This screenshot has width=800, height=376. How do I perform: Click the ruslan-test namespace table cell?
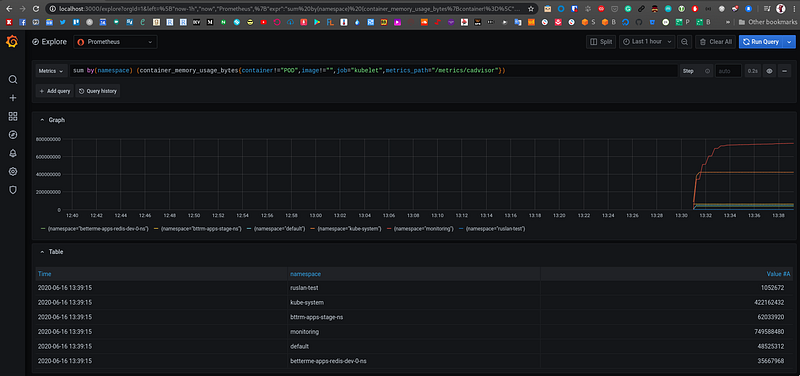click(x=304, y=288)
